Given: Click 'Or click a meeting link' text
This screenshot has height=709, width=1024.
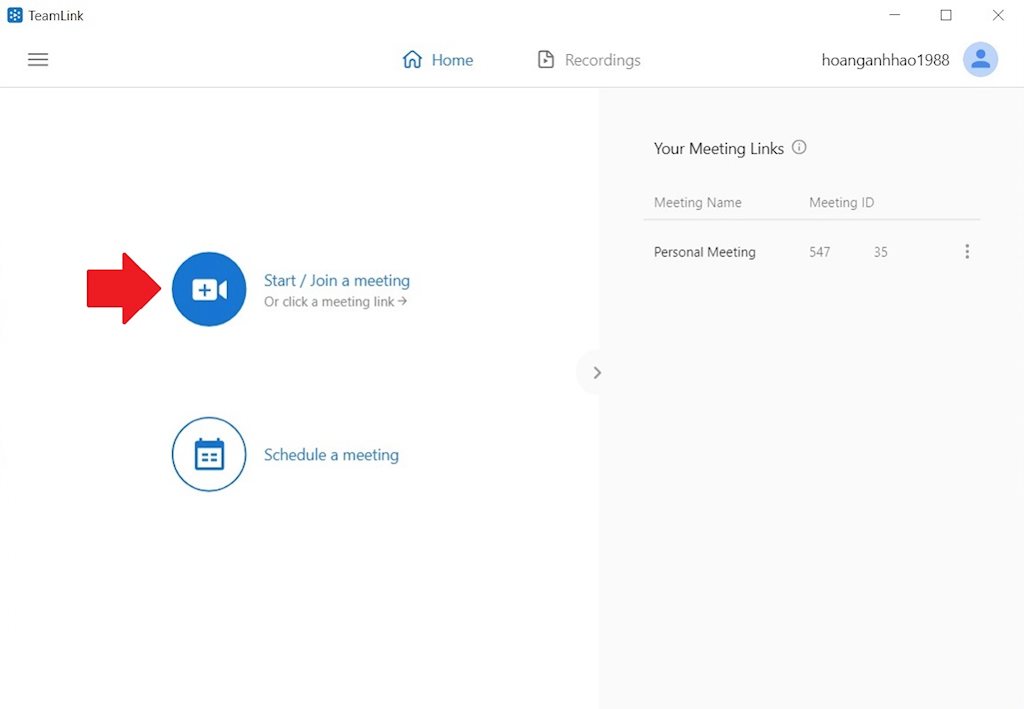Looking at the screenshot, I should 335,302.
